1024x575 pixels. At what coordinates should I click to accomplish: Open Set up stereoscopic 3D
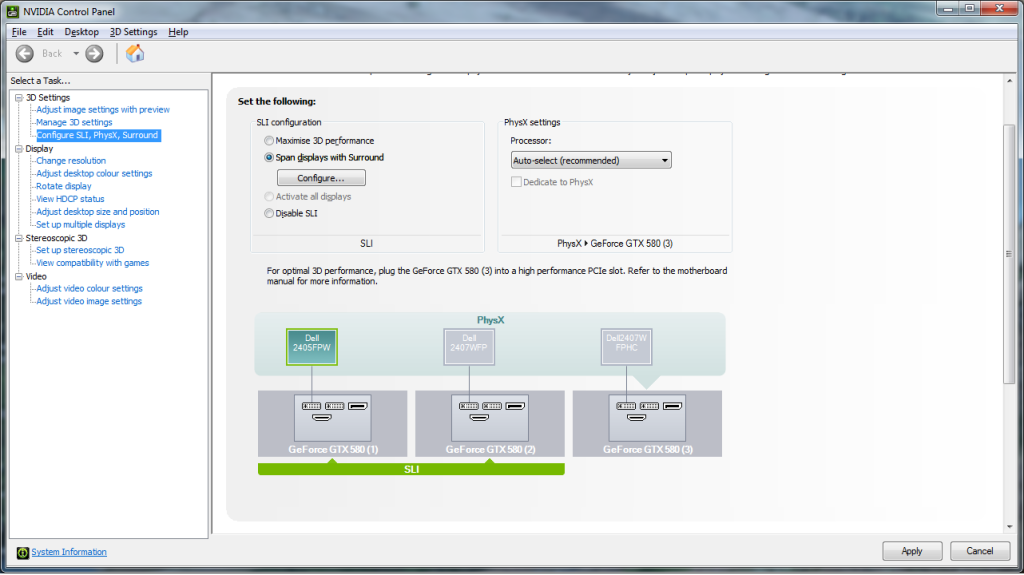[80, 250]
